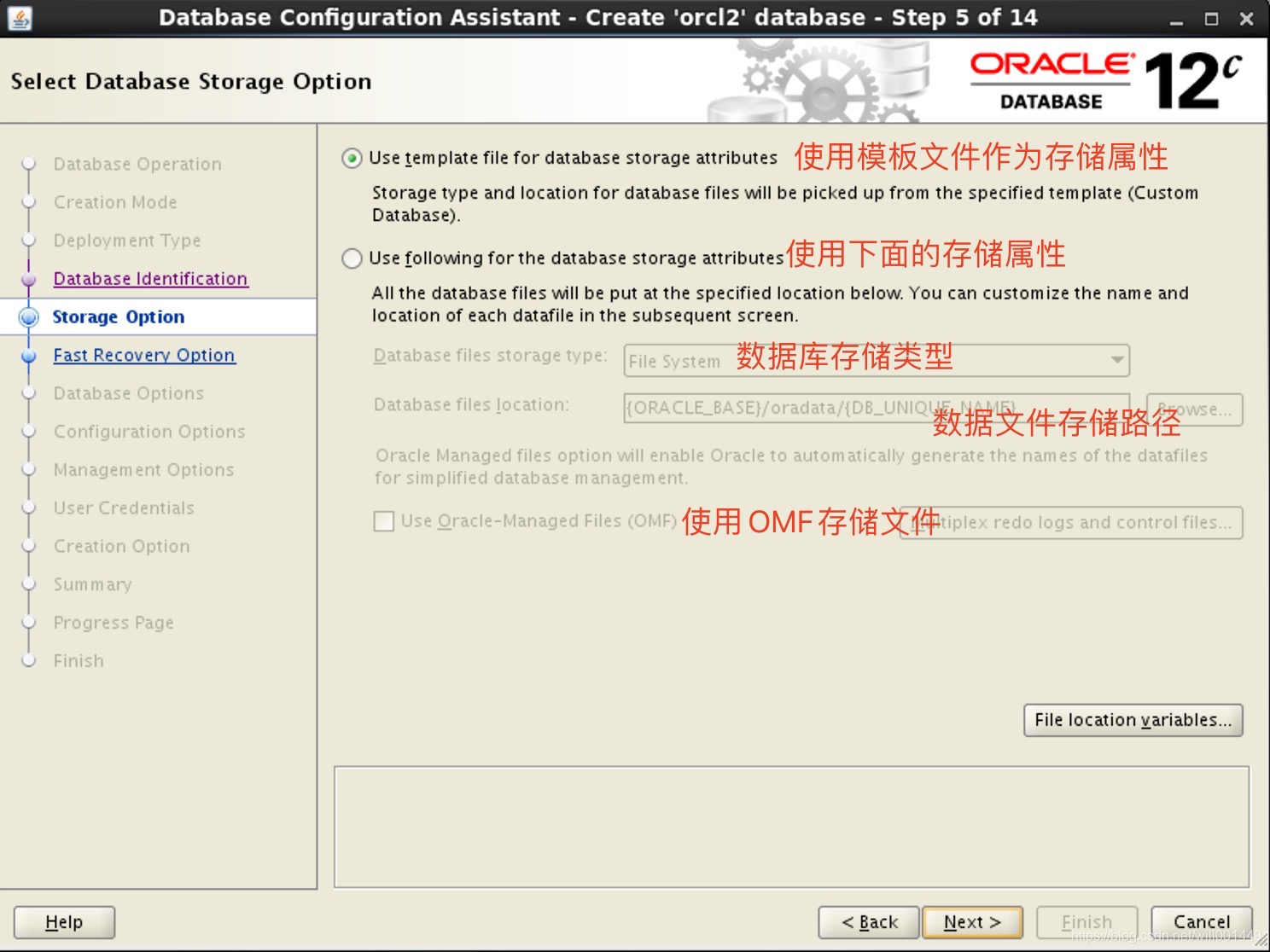This screenshot has width=1270, height=952.
Task: Maximize the Database Configuration Assistant window
Action: 1211,19
